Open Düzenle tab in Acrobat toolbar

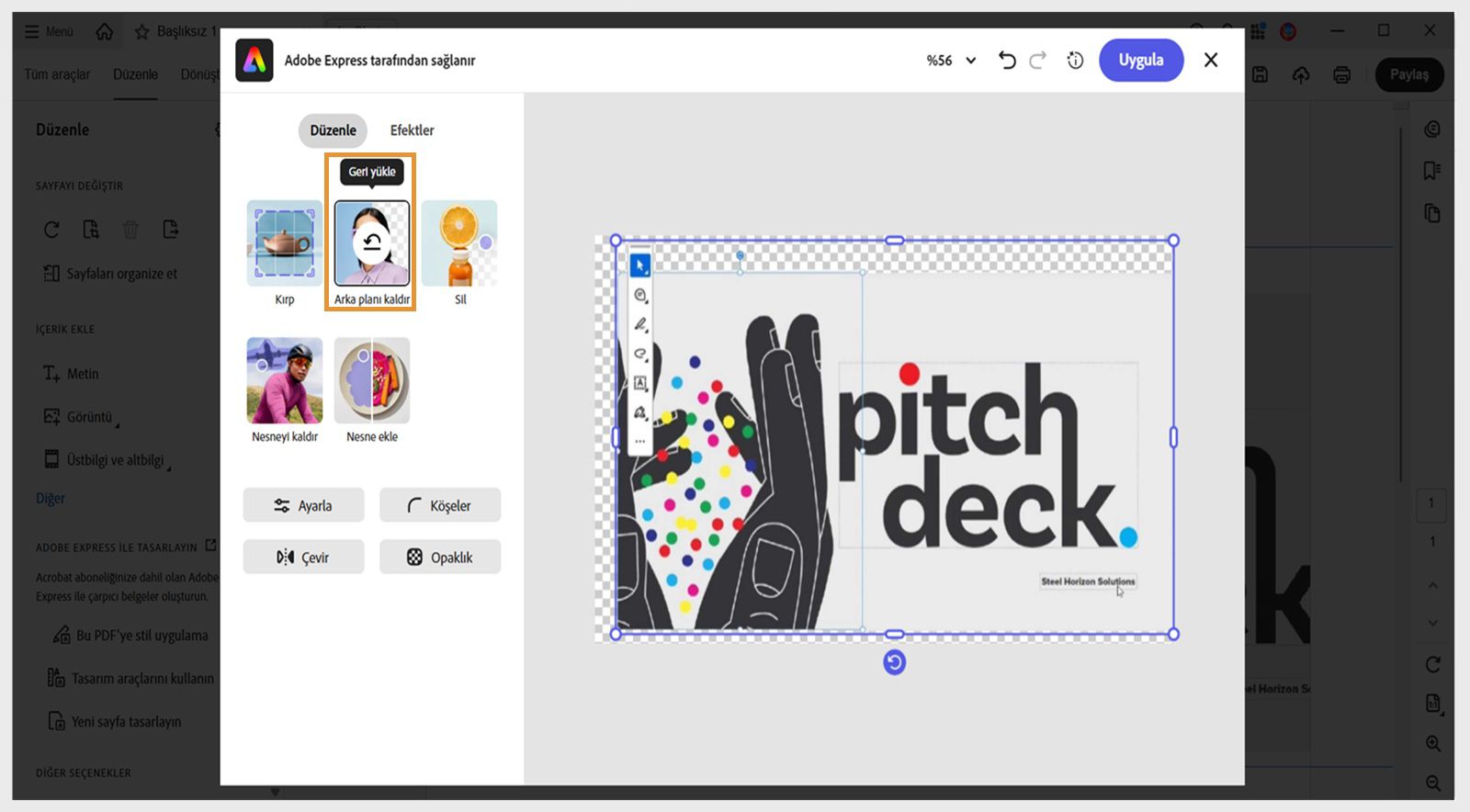(x=135, y=74)
